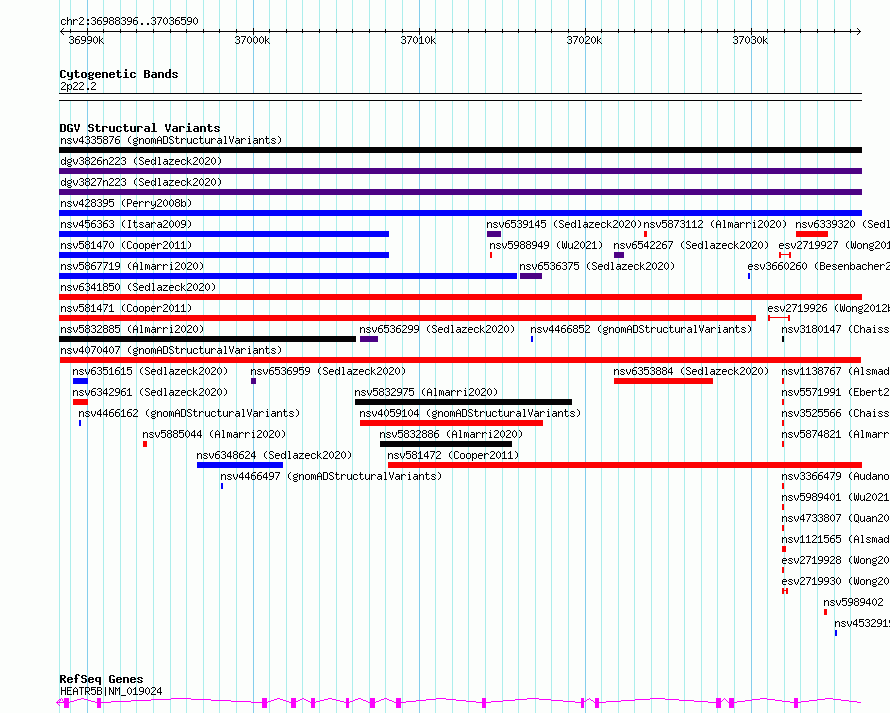890x713 pixels.
Task: Click nsv5989401 Wu2021 label
Action: click(x=836, y=497)
